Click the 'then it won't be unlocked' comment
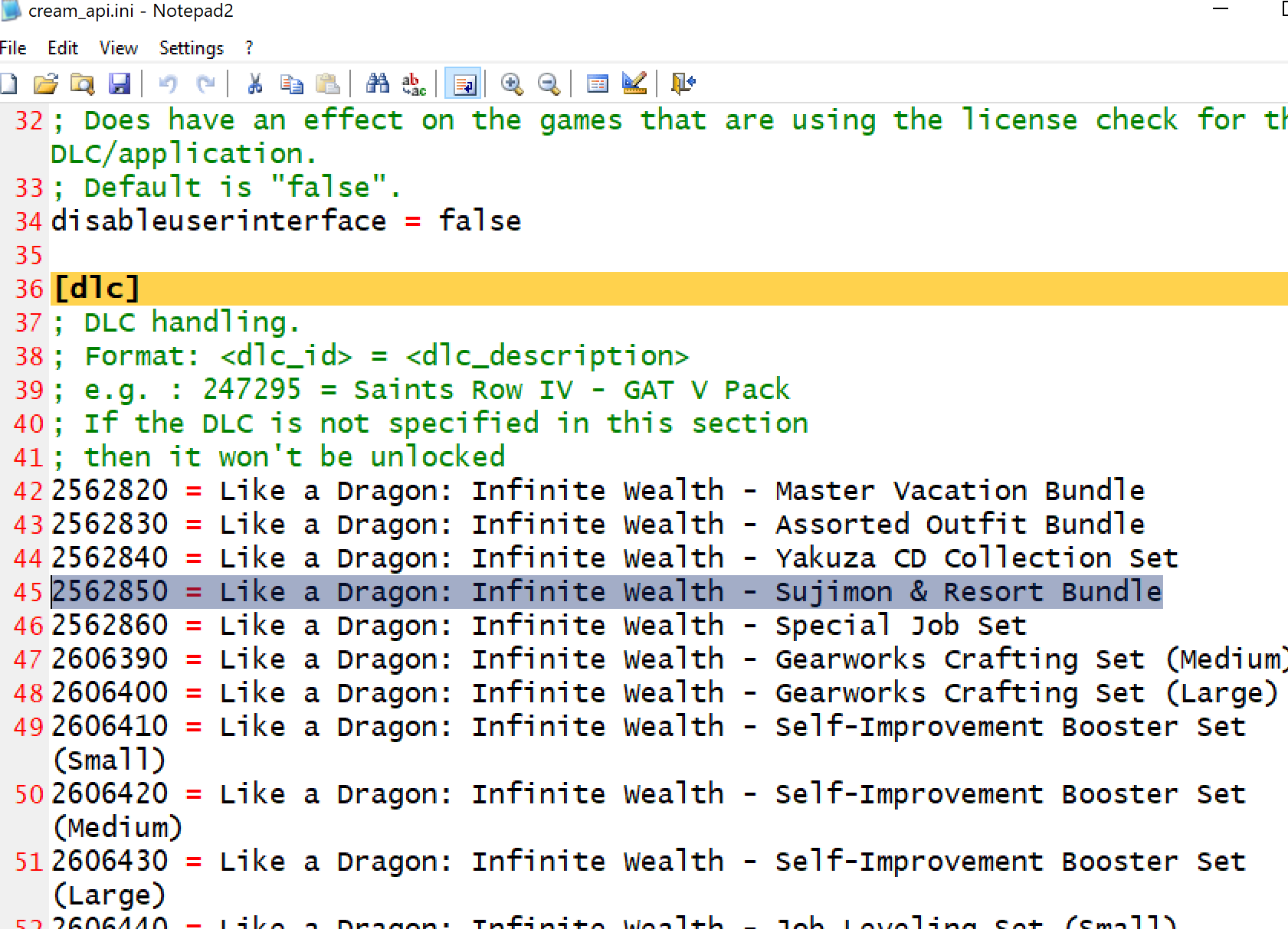 pyautogui.click(x=295, y=457)
